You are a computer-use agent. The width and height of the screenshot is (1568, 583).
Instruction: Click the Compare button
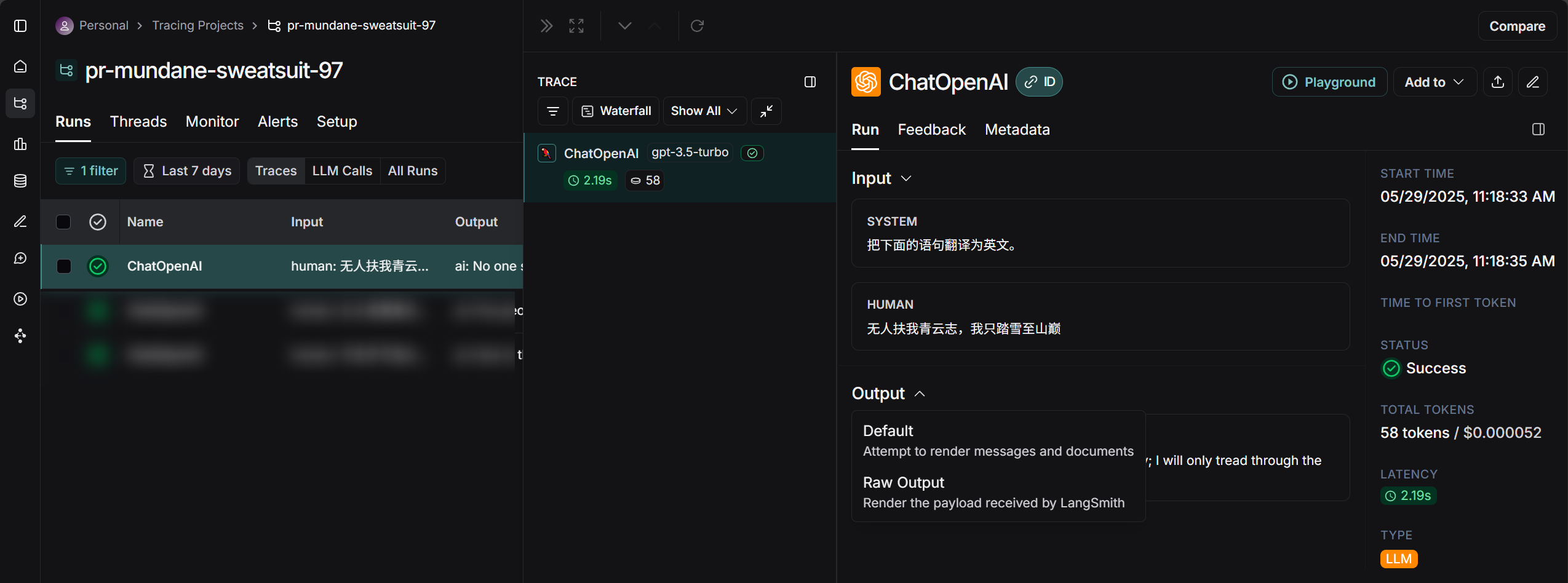coord(1517,26)
